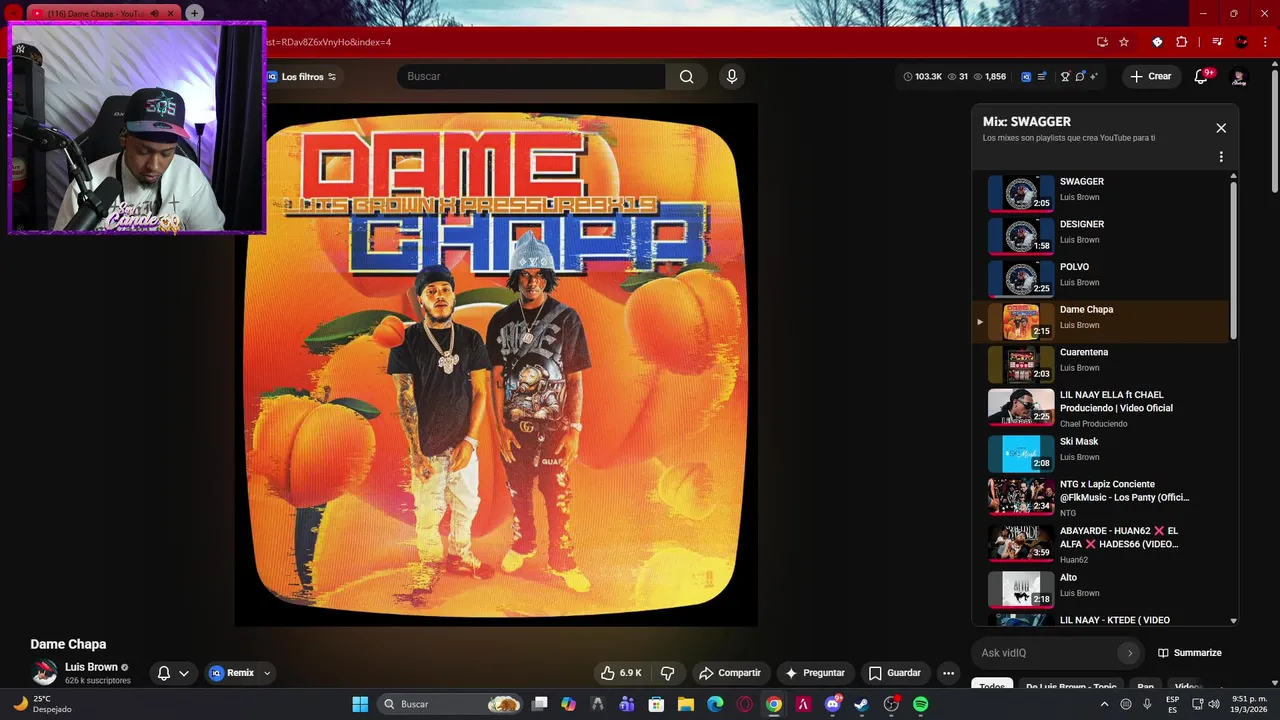Open the notifications bell with 9+ badge

click(x=1202, y=77)
